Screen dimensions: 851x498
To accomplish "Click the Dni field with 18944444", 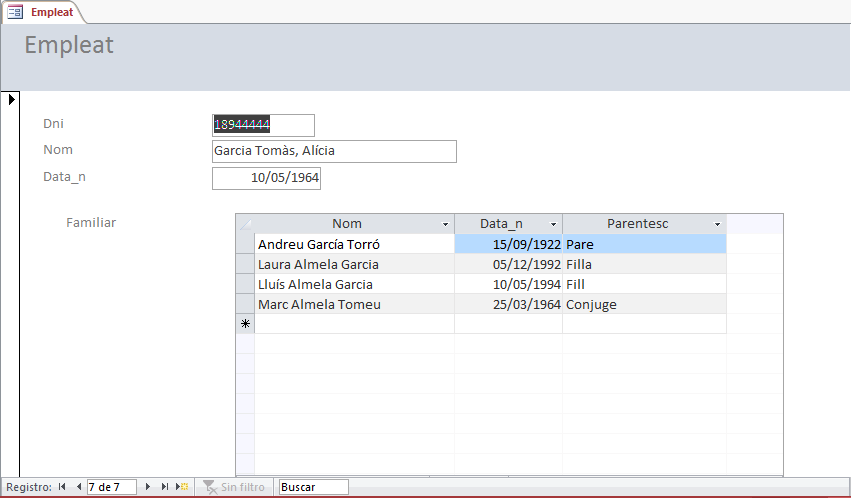I will (x=264, y=124).
